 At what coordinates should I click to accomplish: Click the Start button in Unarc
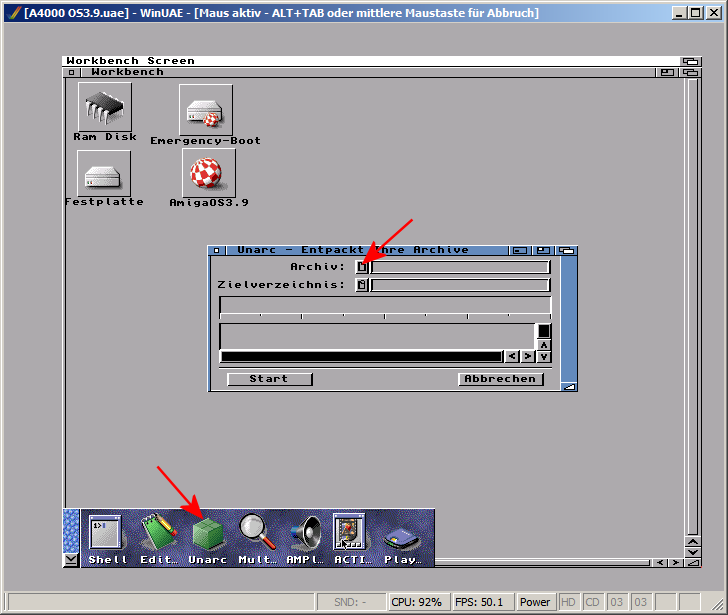pos(269,379)
